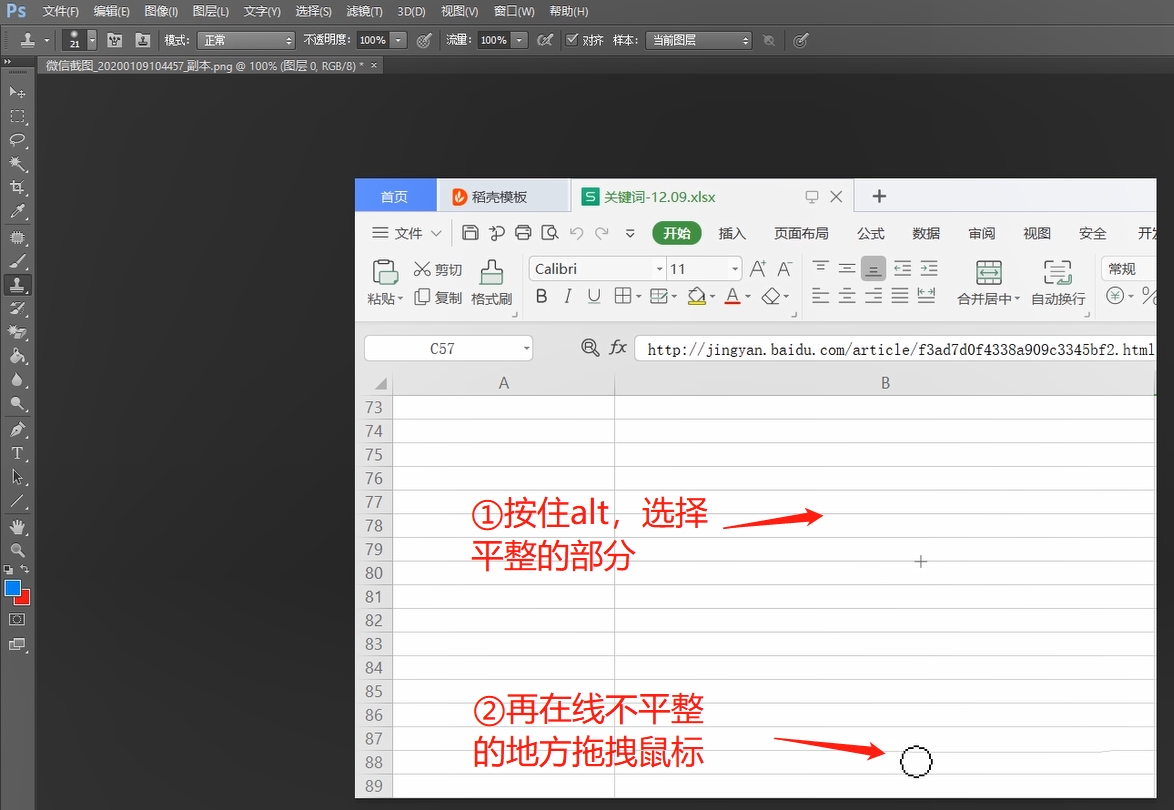Open the 模式 blend mode dropdown
This screenshot has height=810, width=1174.
[x=246, y=40]
